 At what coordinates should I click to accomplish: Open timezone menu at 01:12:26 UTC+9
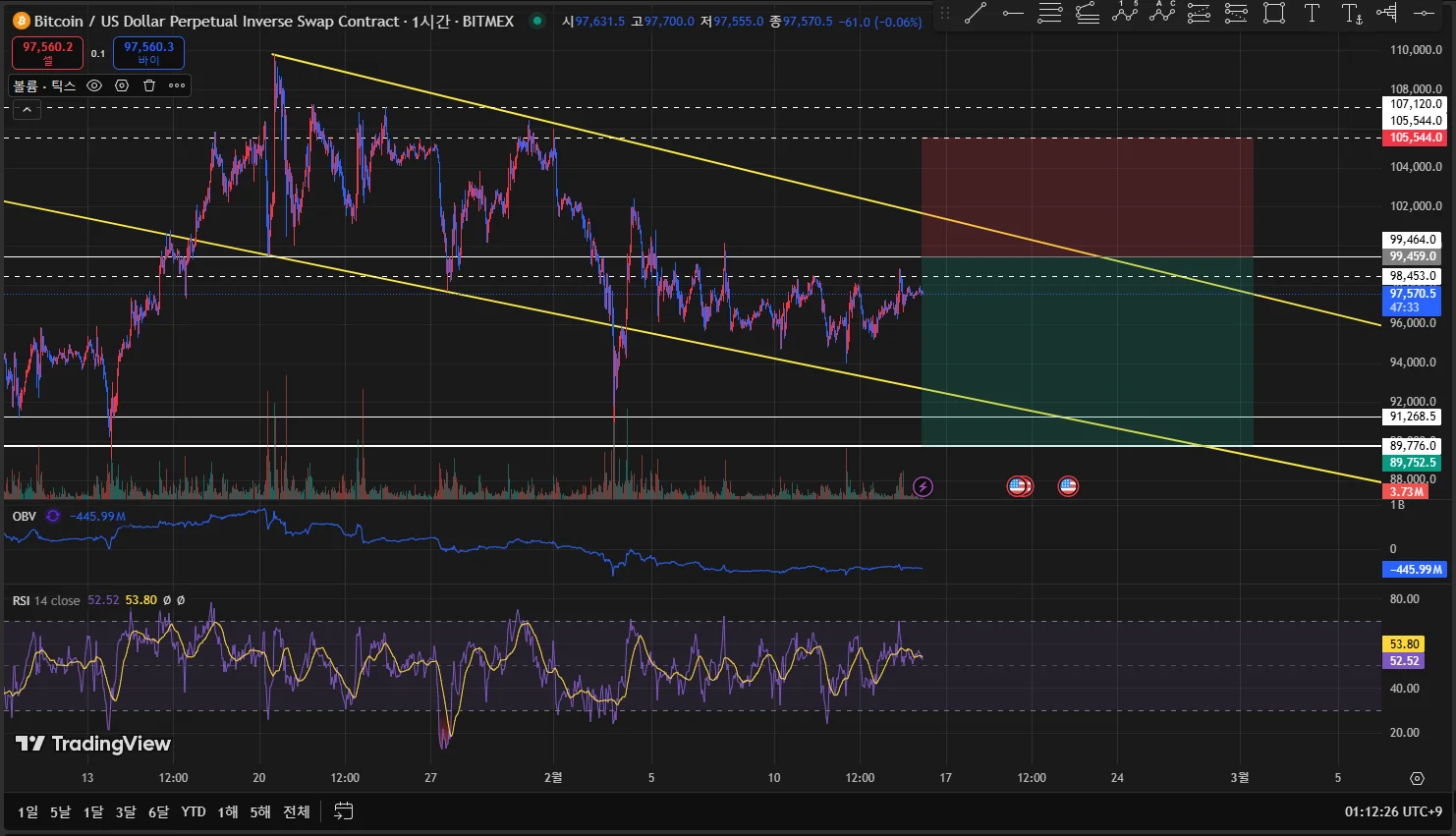(1393, 811)
